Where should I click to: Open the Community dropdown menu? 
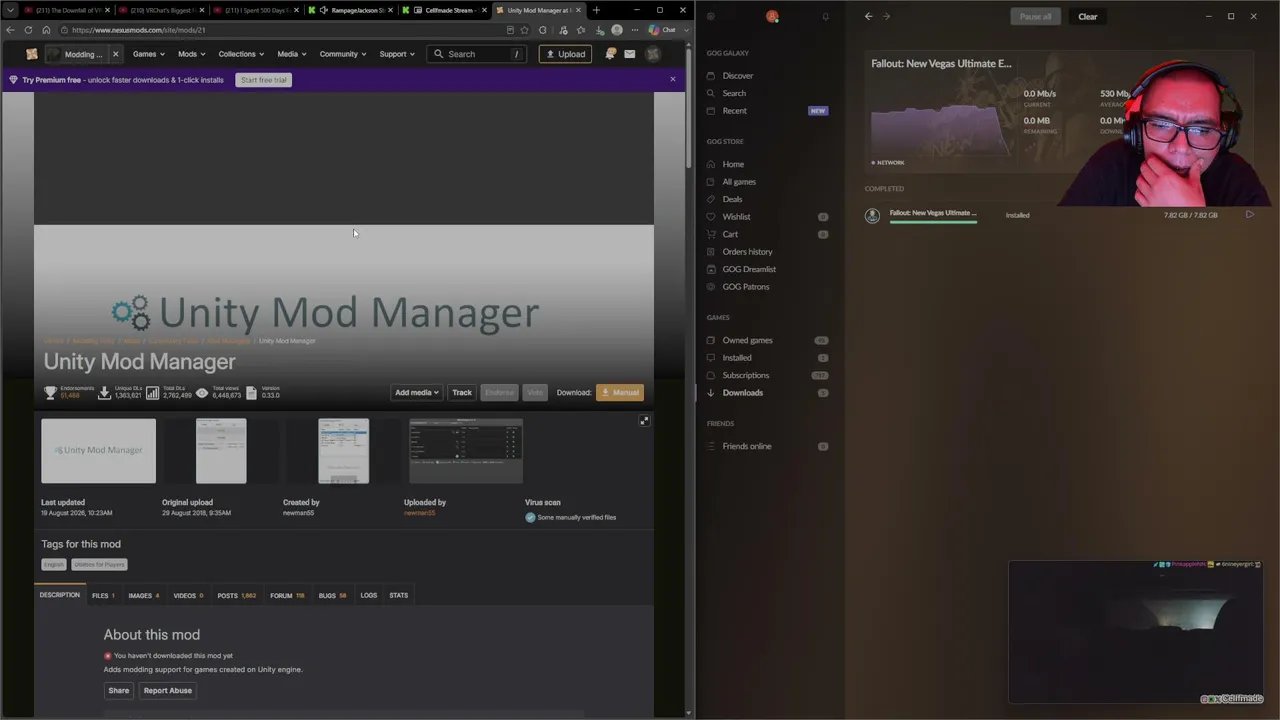343,54
